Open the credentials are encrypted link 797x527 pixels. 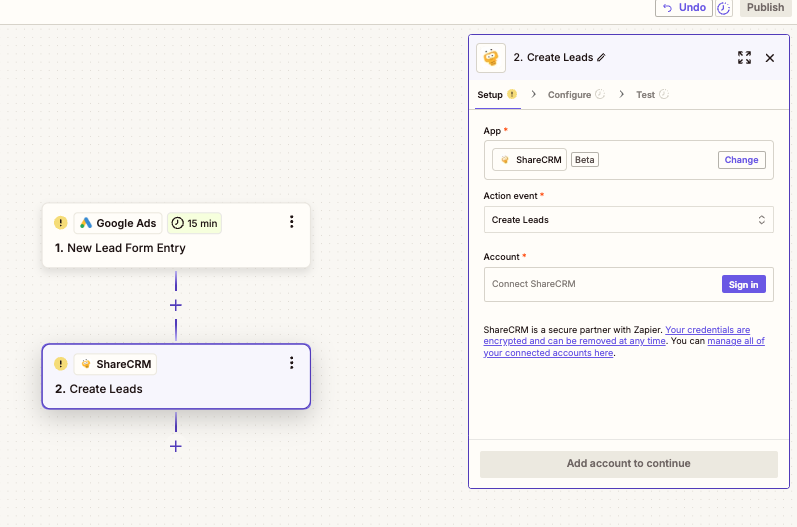click(617, 335)
